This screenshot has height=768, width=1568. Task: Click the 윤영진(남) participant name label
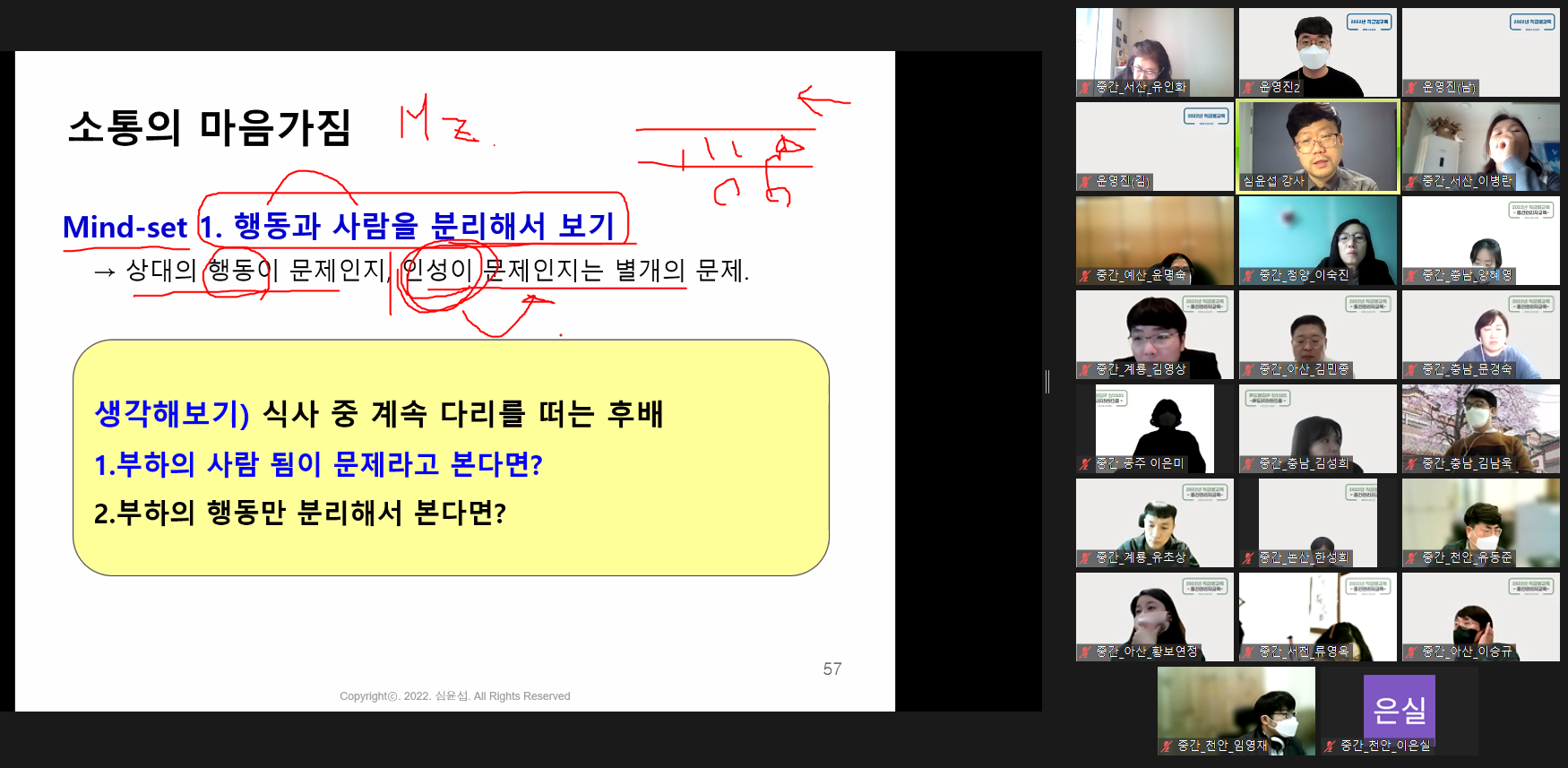coord(1448,87)
